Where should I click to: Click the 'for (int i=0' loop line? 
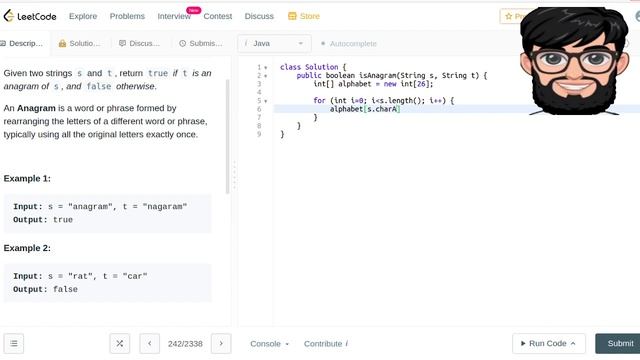click(384, 100)
